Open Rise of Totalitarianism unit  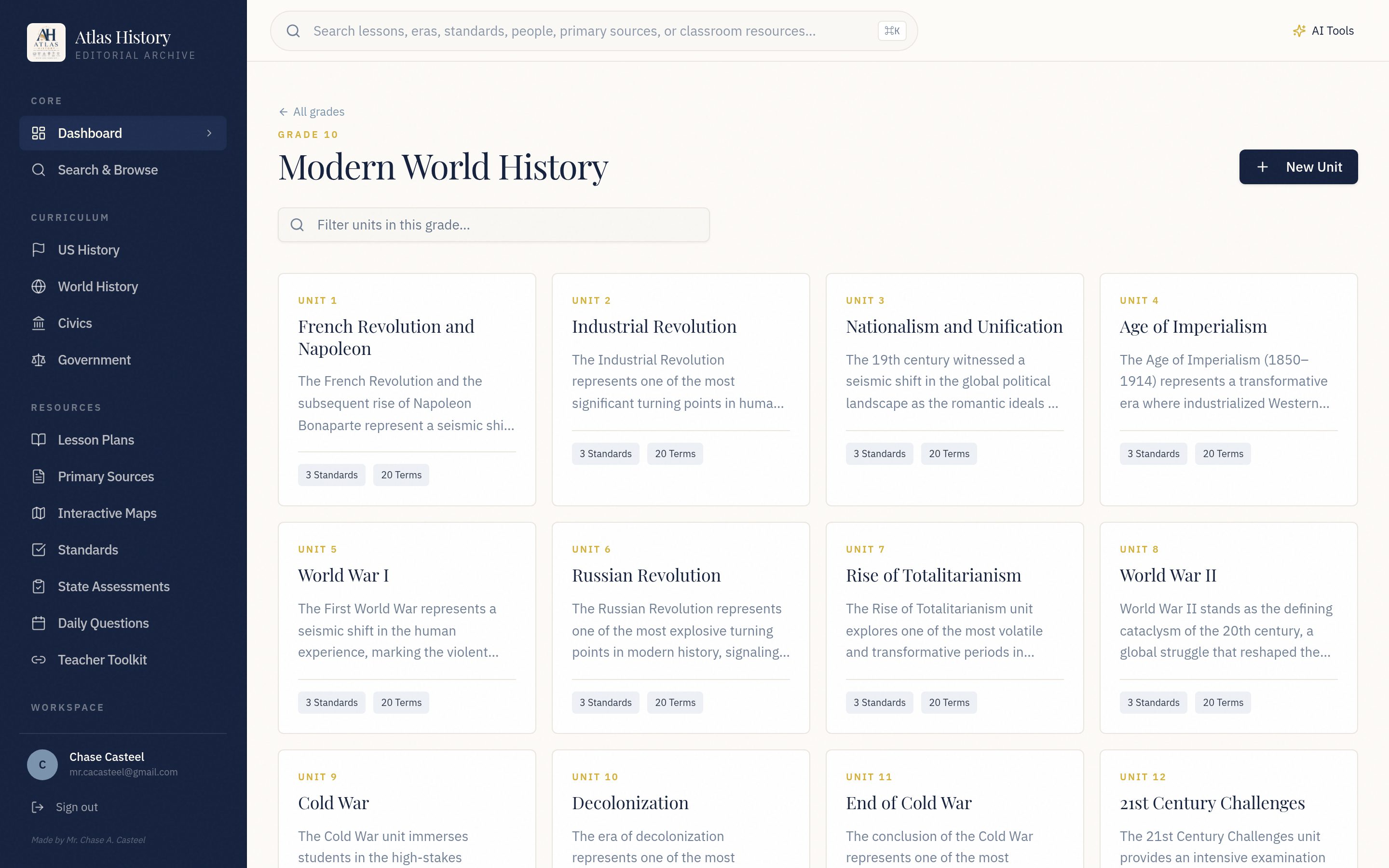(954, 627)
